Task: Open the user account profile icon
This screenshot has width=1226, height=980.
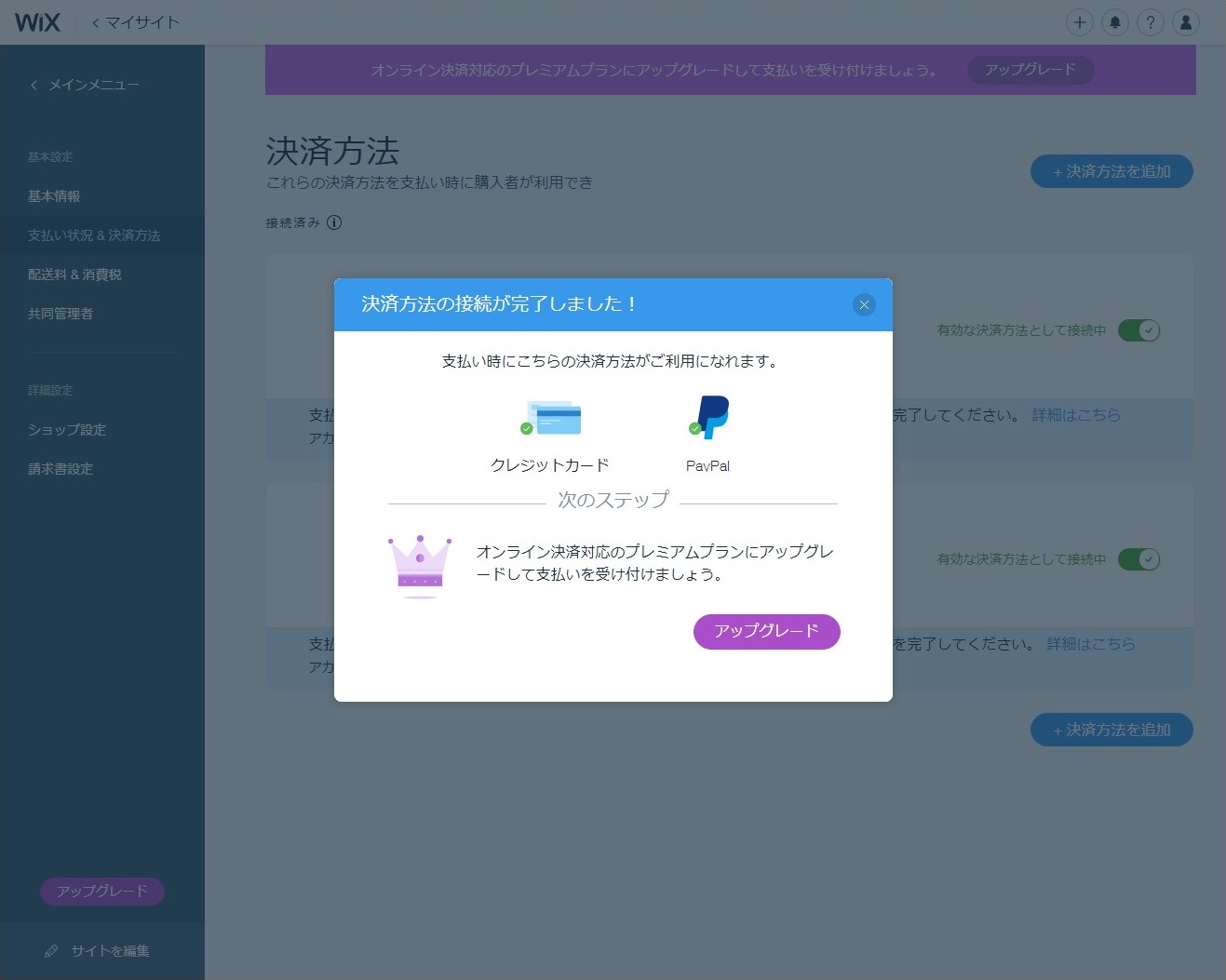Action: 1185,22
